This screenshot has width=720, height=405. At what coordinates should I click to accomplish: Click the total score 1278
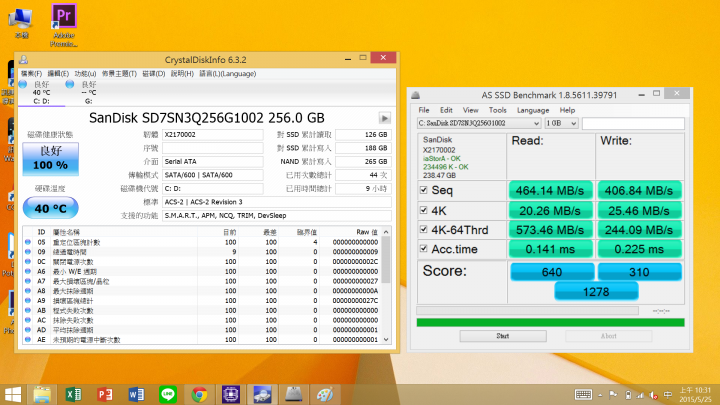point(596,292)
